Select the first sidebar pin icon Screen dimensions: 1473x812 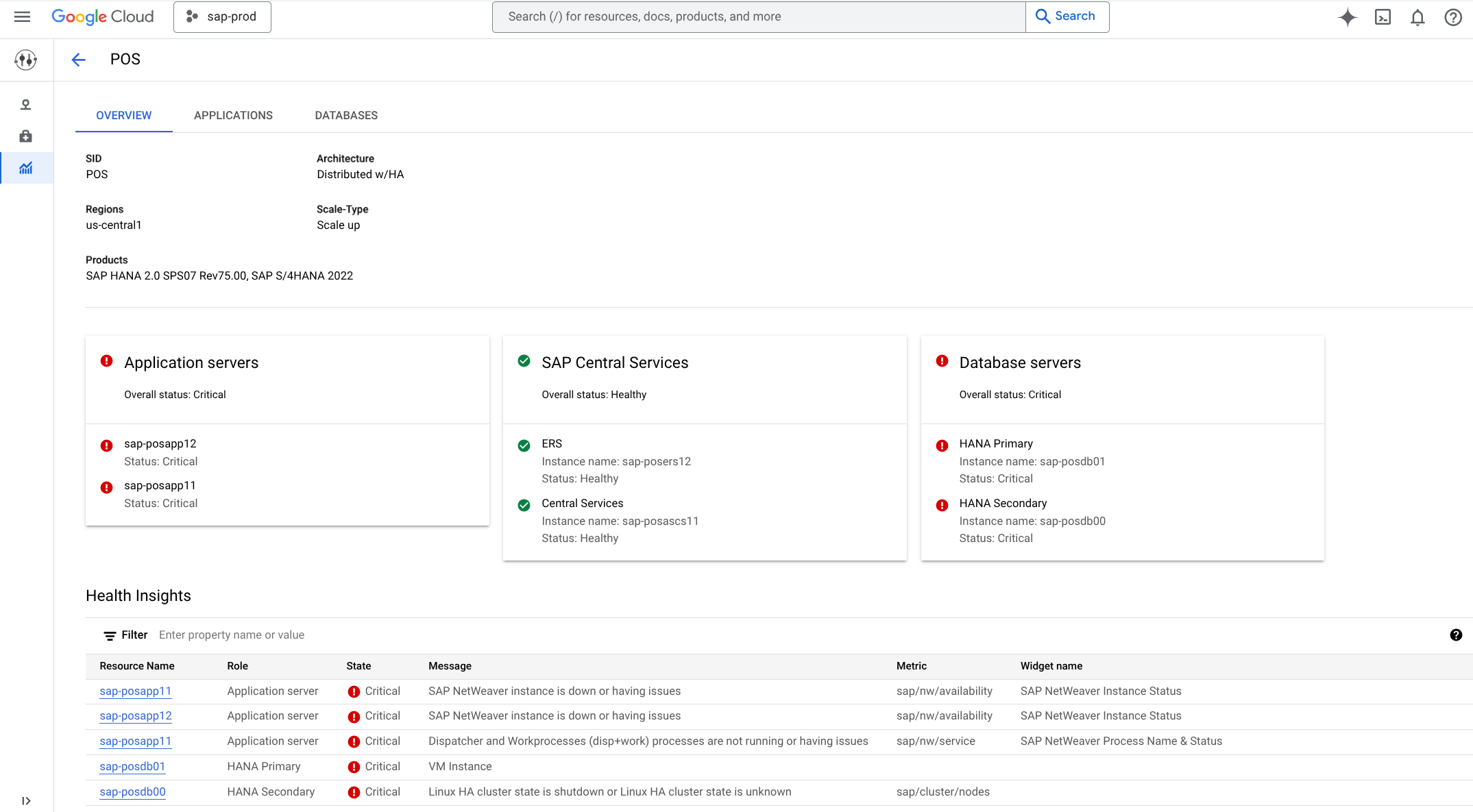coord(26,105)
